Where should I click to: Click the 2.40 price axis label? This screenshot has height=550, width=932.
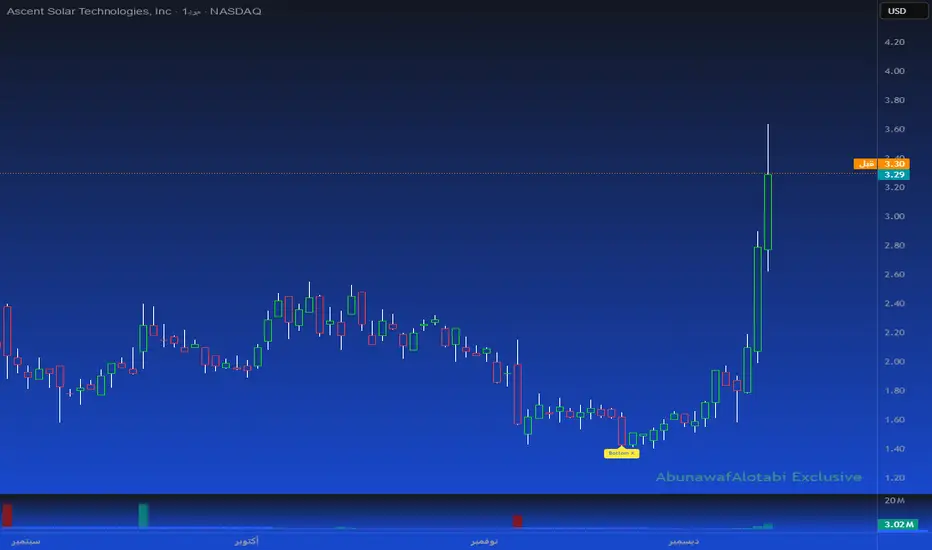[x=894, y=304]
